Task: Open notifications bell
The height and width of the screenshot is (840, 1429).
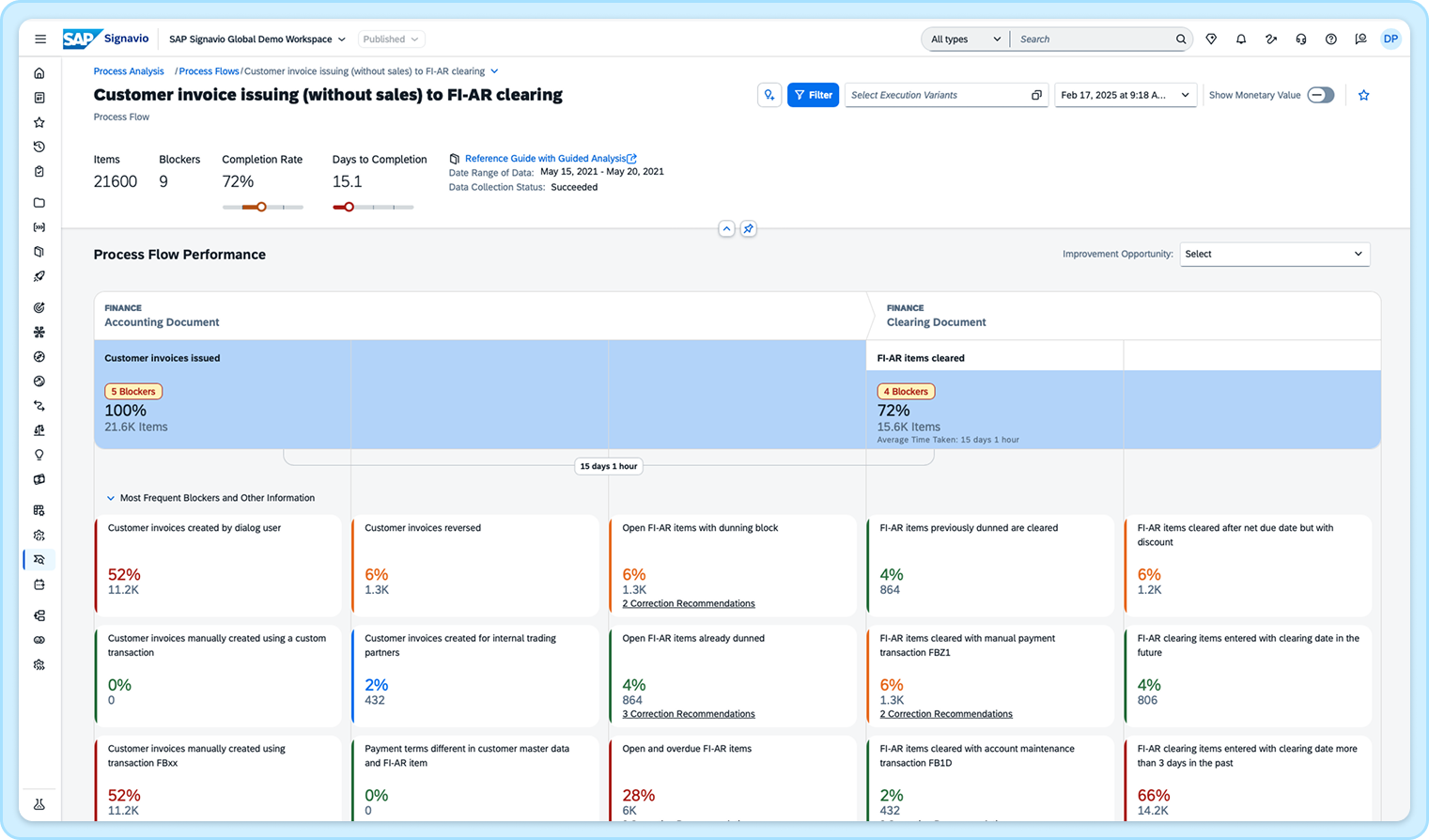Action: point(1241,39)
